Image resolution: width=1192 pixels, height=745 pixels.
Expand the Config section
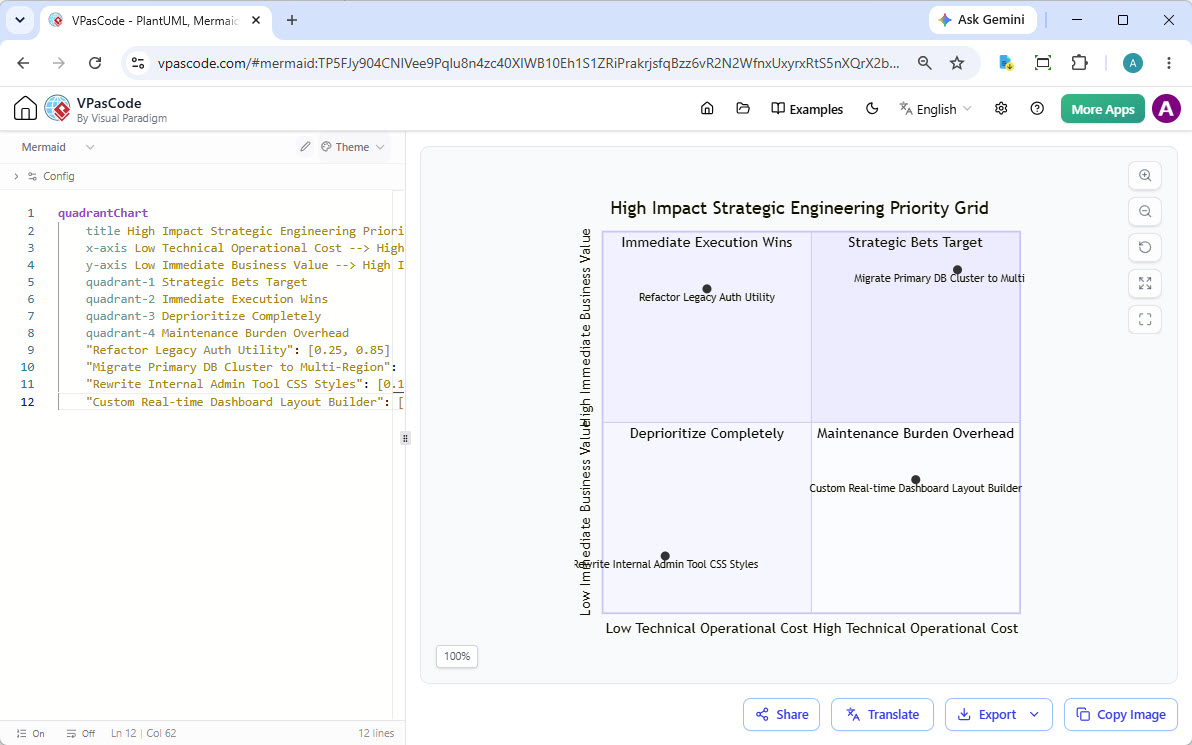coord(44,176)
